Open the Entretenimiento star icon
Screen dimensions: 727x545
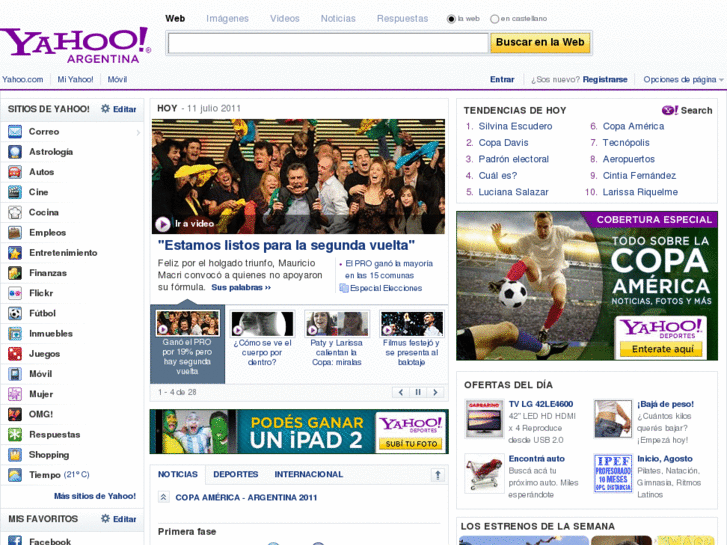[x=15, y=253]
